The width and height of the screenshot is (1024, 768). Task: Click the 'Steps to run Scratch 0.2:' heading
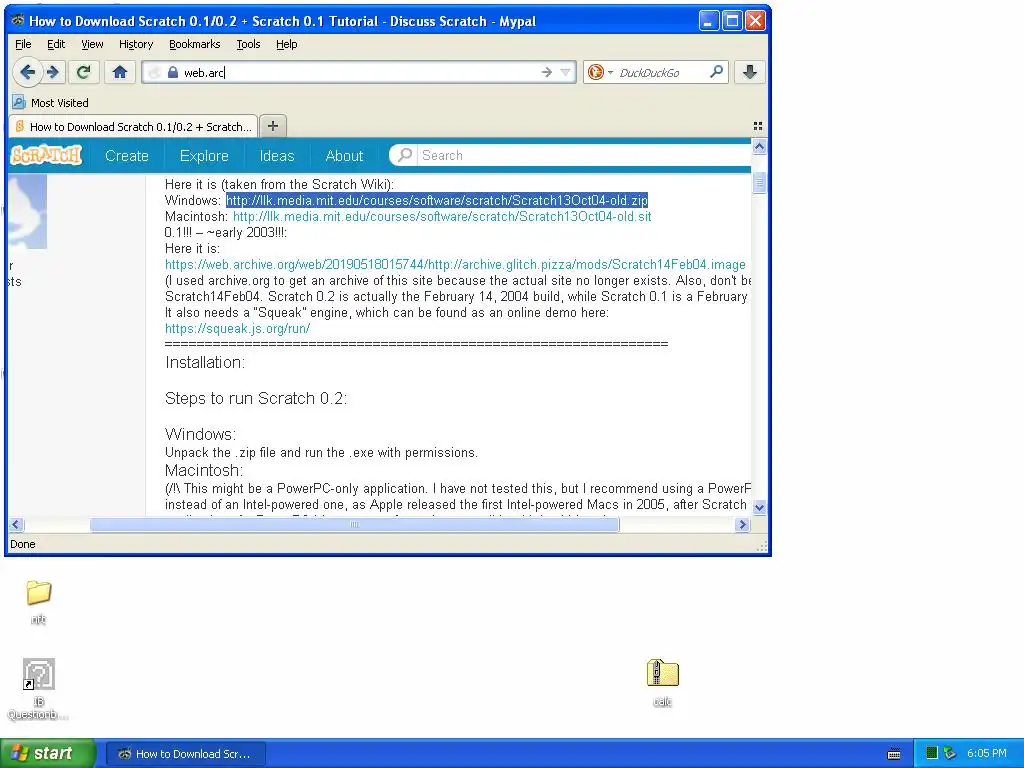coord(256,398)
